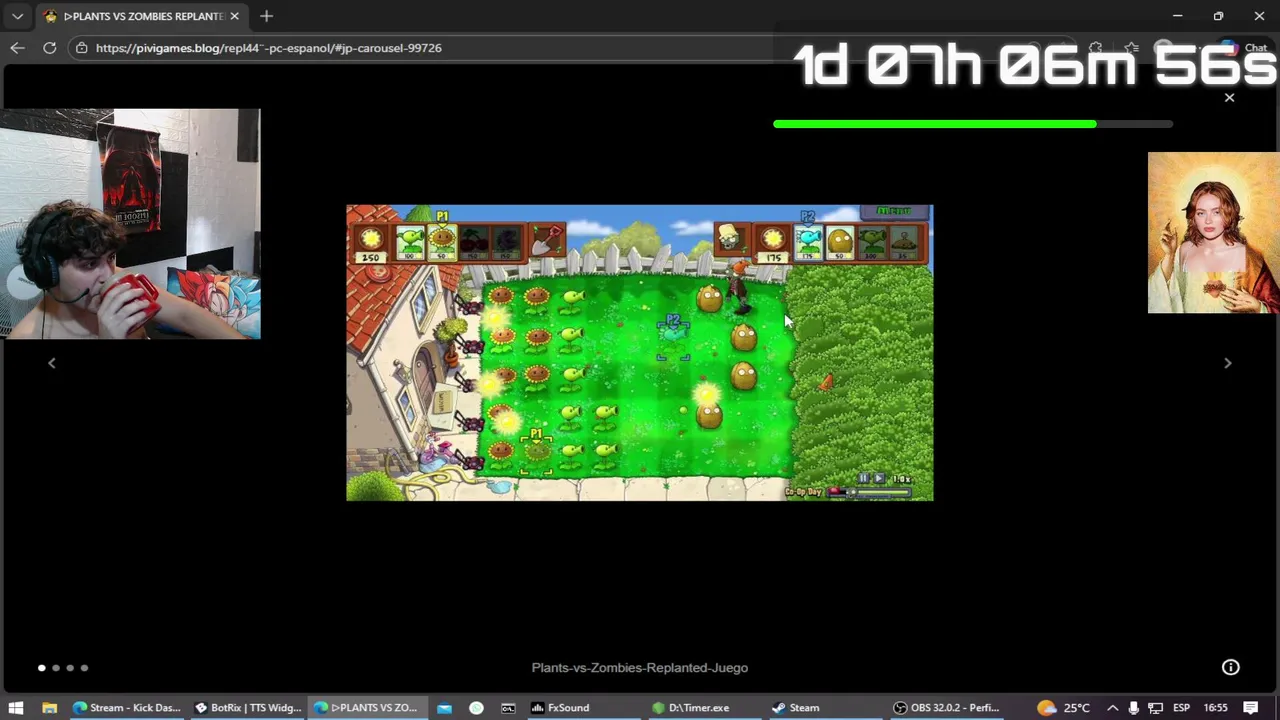Click the microphone tray icon
1280x720 pixels.
click(x=1133, y=707)
